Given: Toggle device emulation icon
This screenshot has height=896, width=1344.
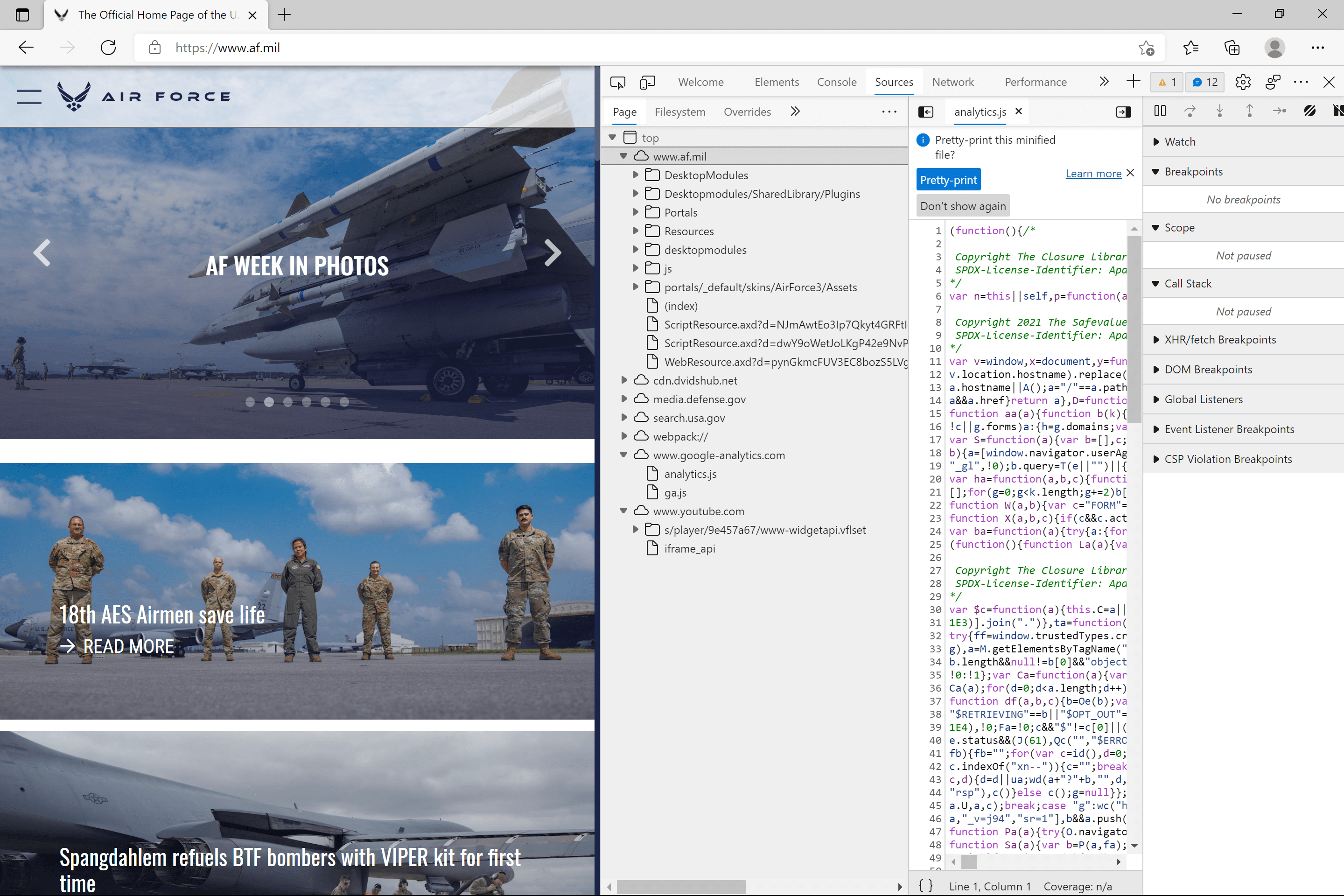Looking at the screenshot, I should tap(647, 82).
